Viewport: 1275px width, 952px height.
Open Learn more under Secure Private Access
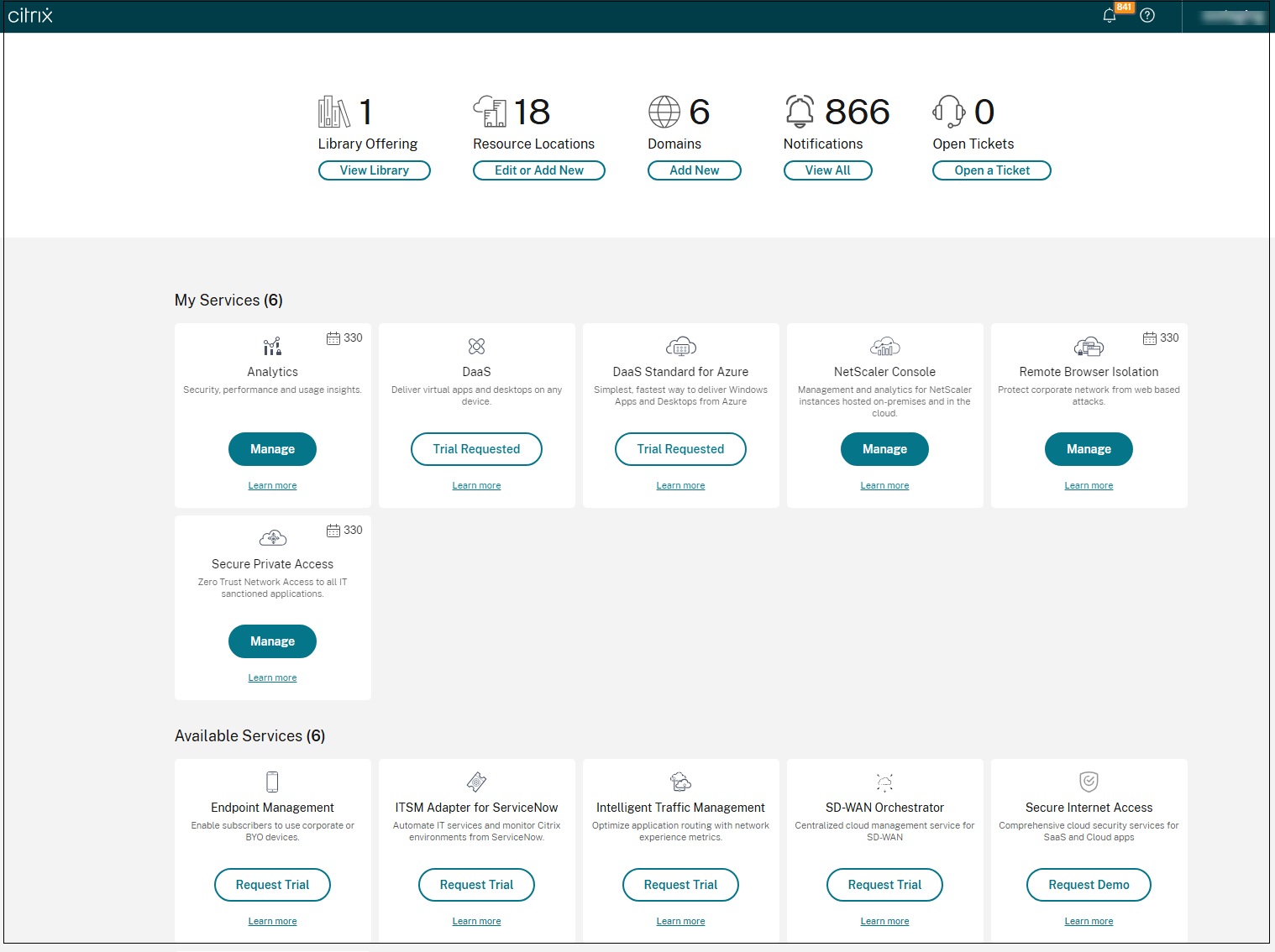pos(272,677)
